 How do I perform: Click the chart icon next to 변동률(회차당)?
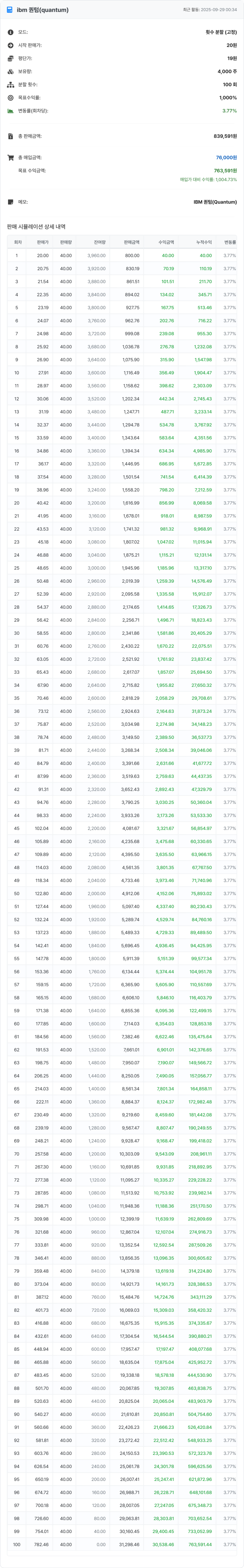tap(10, 111)
